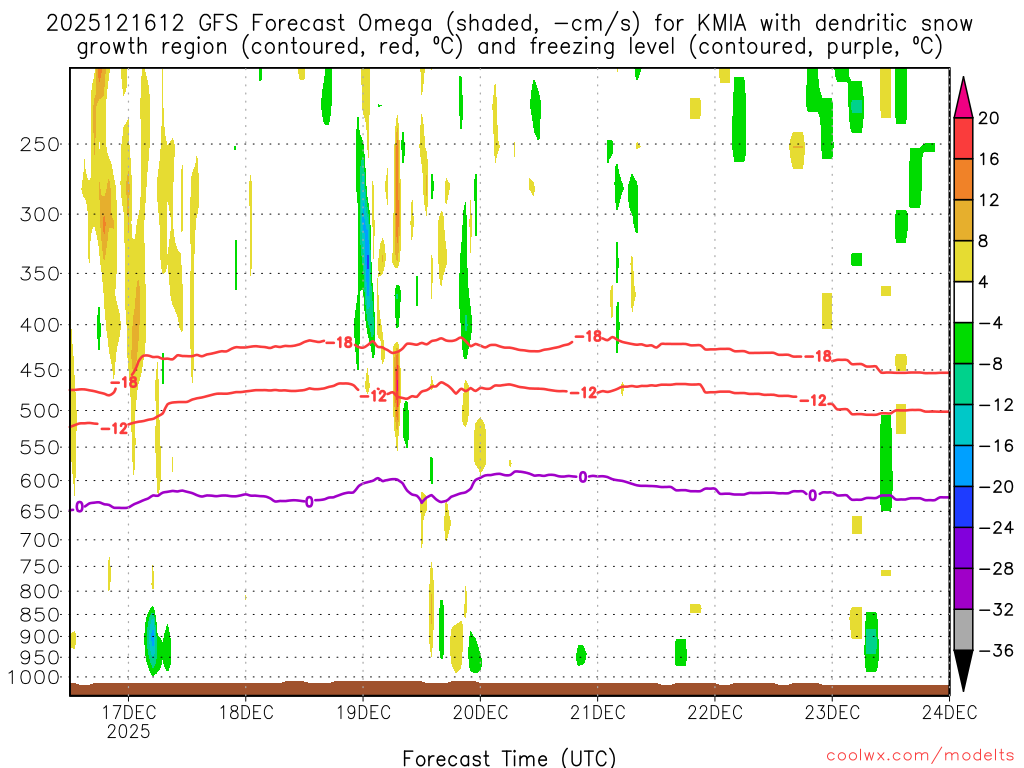The width and height of the screenshot is (1024, 768).
Task: Click the -18 contour label near 21DEC
Action: [588, 336]
